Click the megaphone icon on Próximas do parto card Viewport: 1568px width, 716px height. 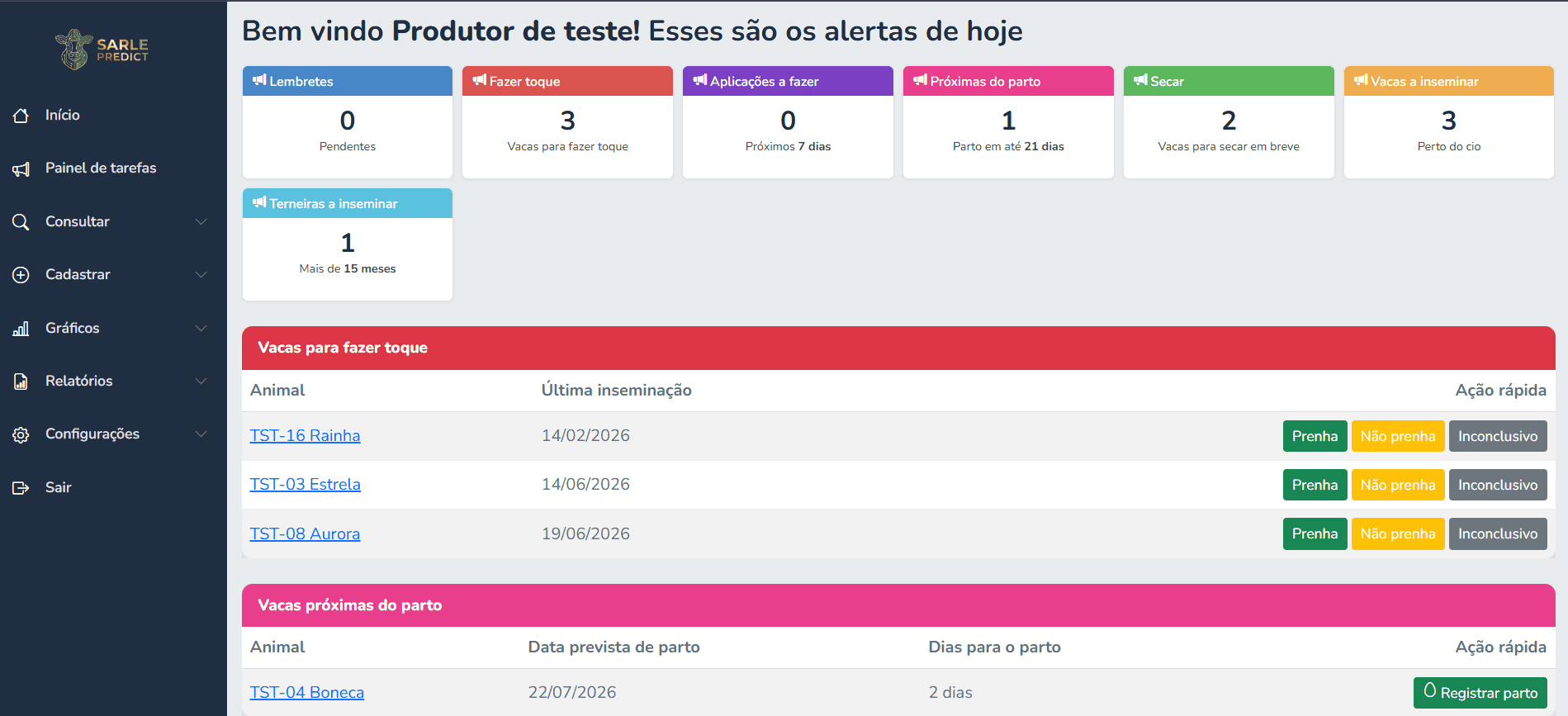coord(920,80)
